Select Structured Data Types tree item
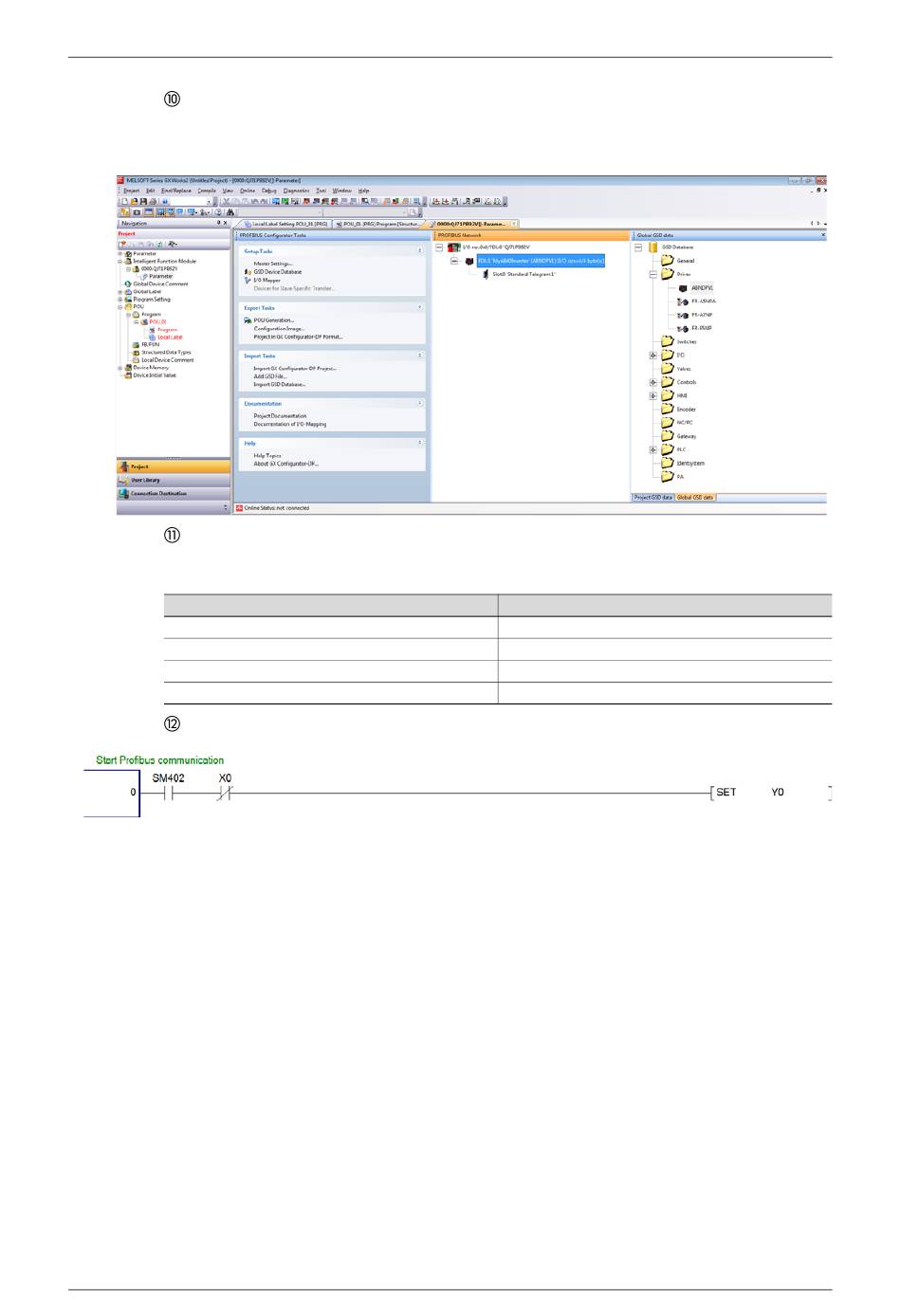901x1316 pixels. (x=166, y=352)
